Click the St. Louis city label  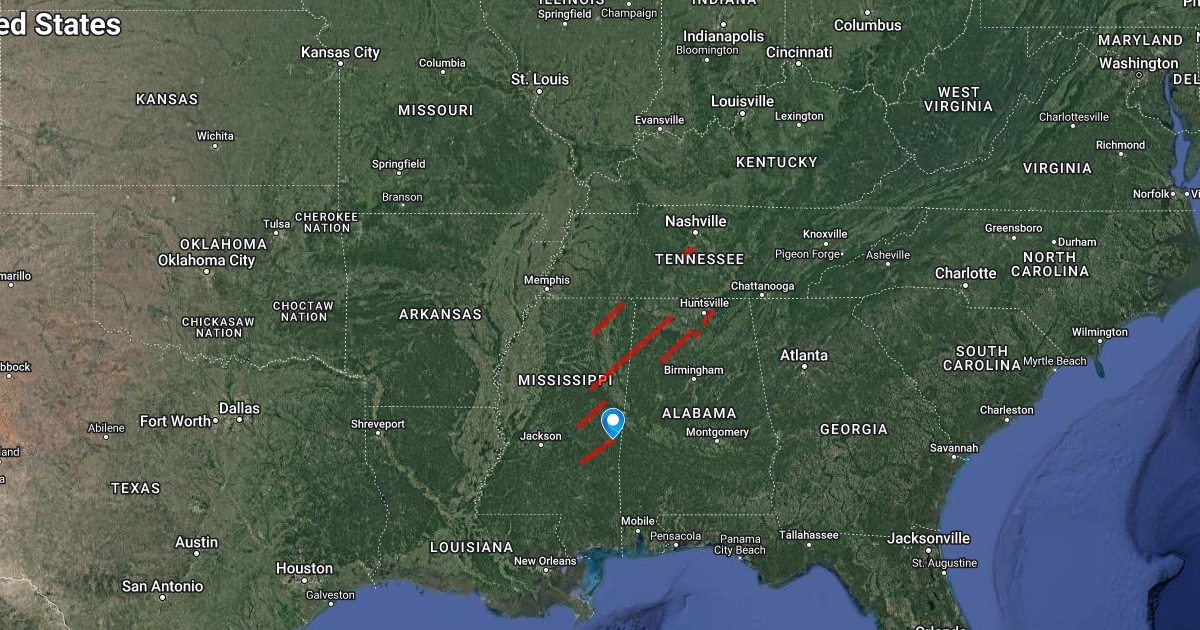(x=540, y=79)
